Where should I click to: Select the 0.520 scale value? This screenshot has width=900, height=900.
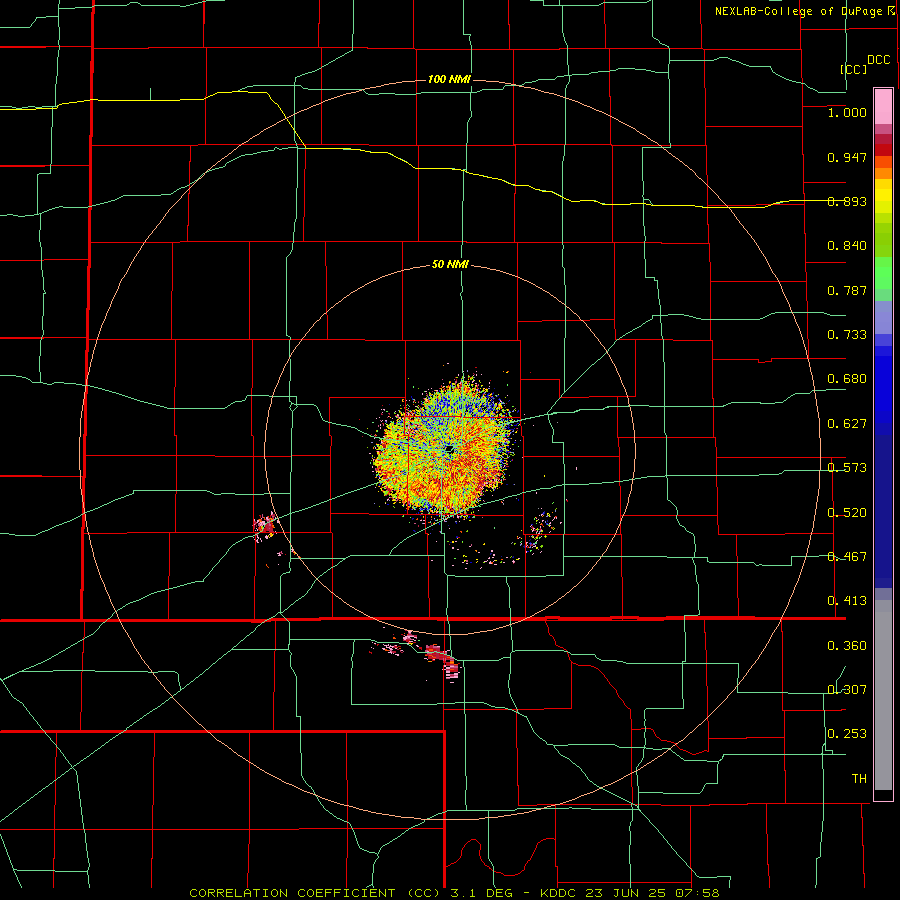click(x=847, y=513)
